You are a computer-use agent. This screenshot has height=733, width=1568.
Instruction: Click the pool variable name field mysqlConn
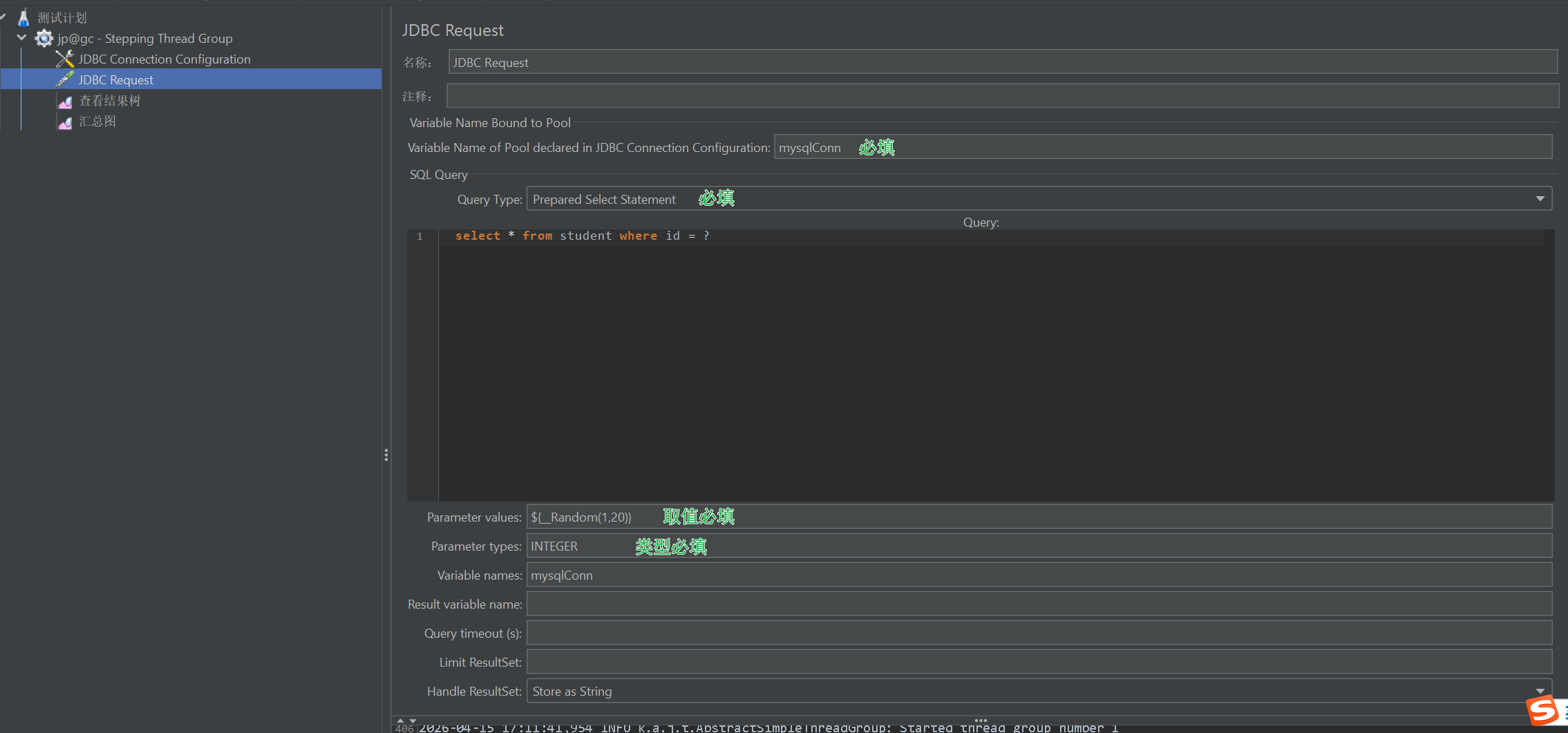1163,147
